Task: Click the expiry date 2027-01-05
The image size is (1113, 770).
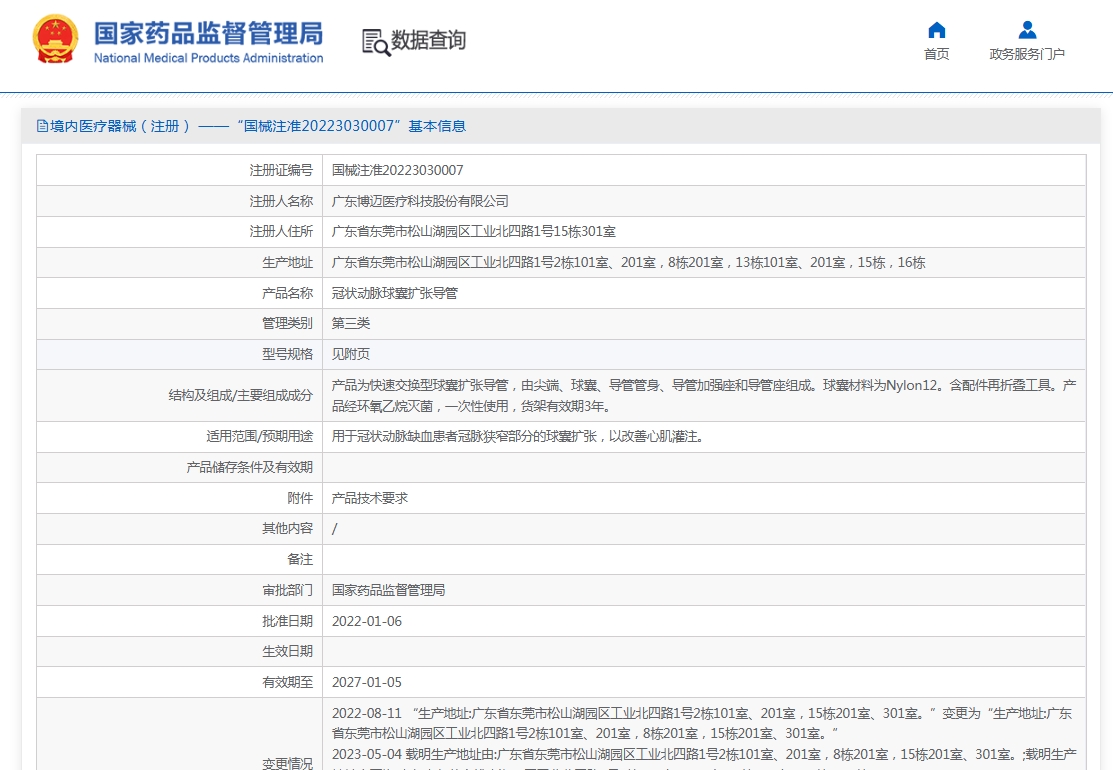Action: coord(367,682)
